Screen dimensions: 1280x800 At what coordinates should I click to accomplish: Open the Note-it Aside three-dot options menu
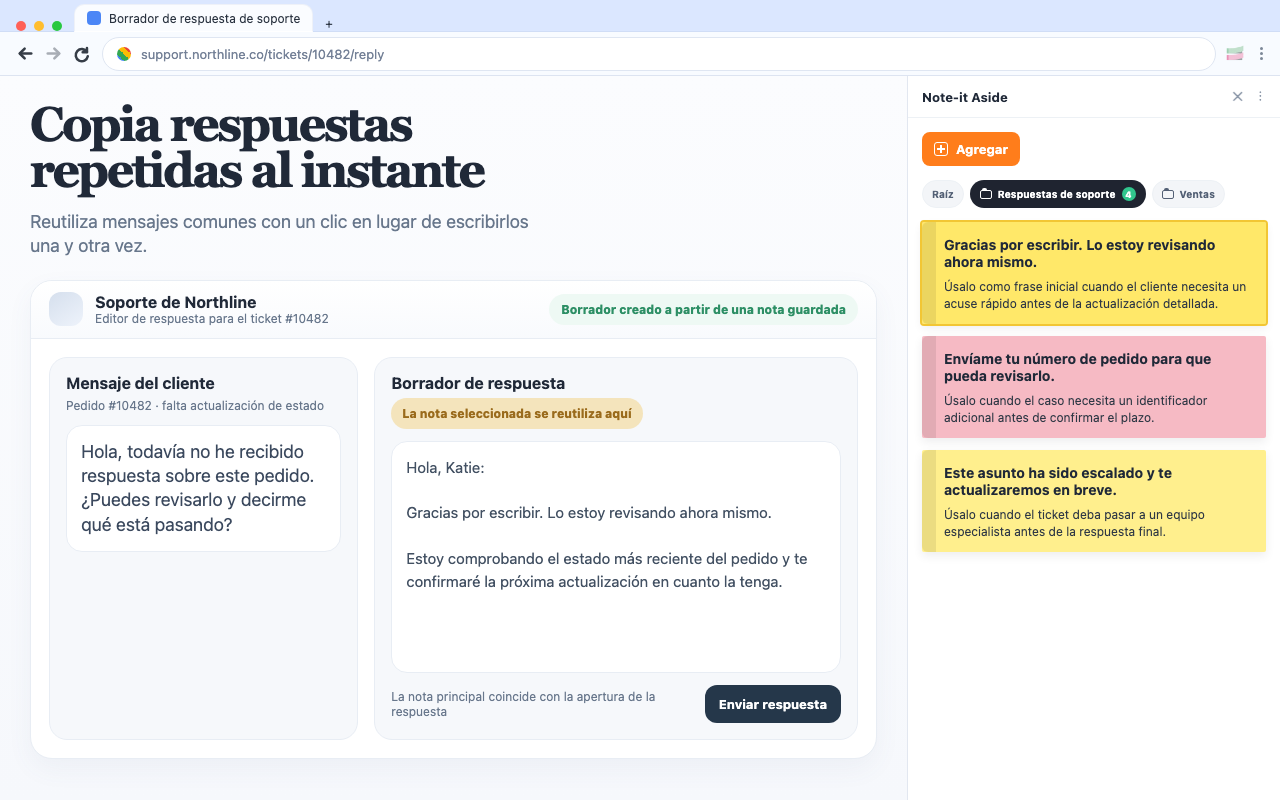click(1260, 96)
